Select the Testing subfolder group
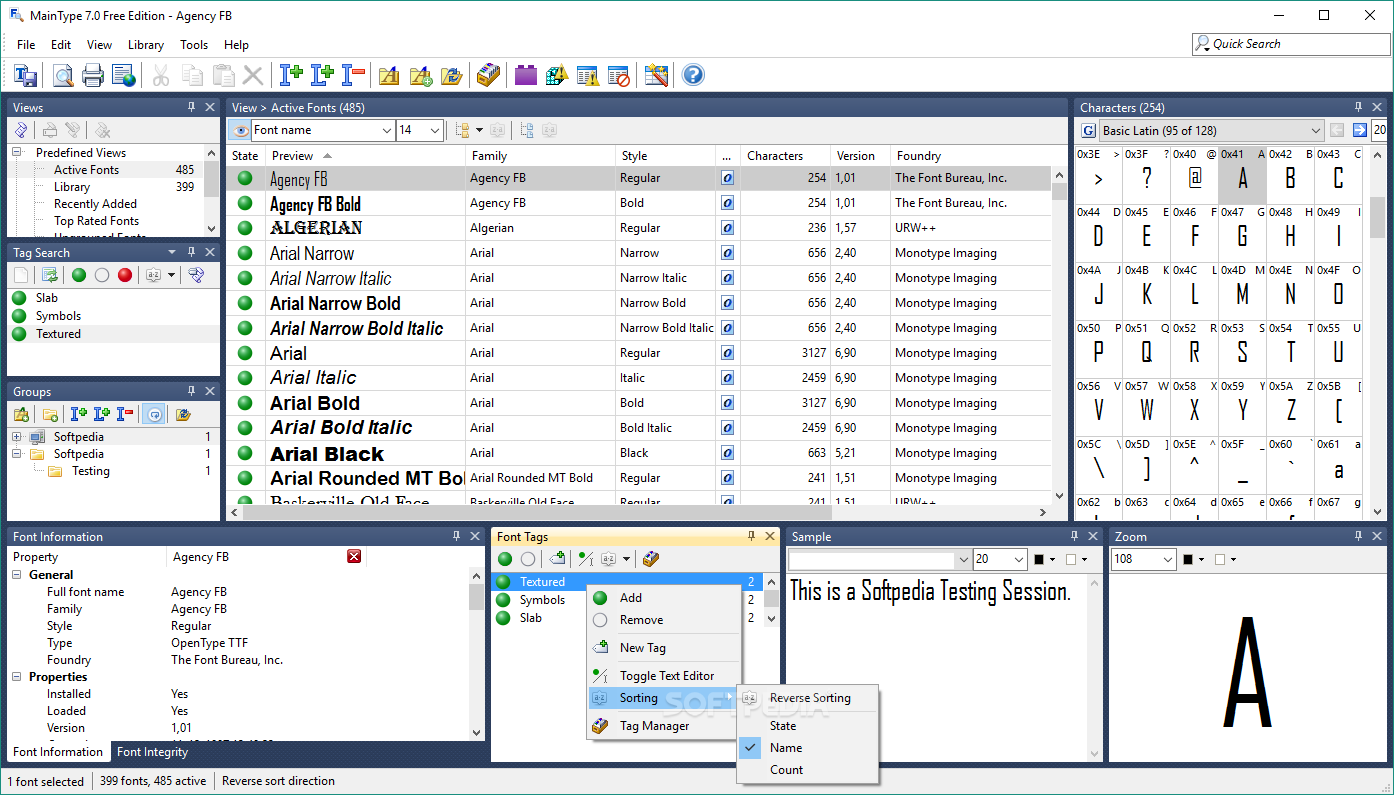 pyautogui.click(x=91, y=471)
